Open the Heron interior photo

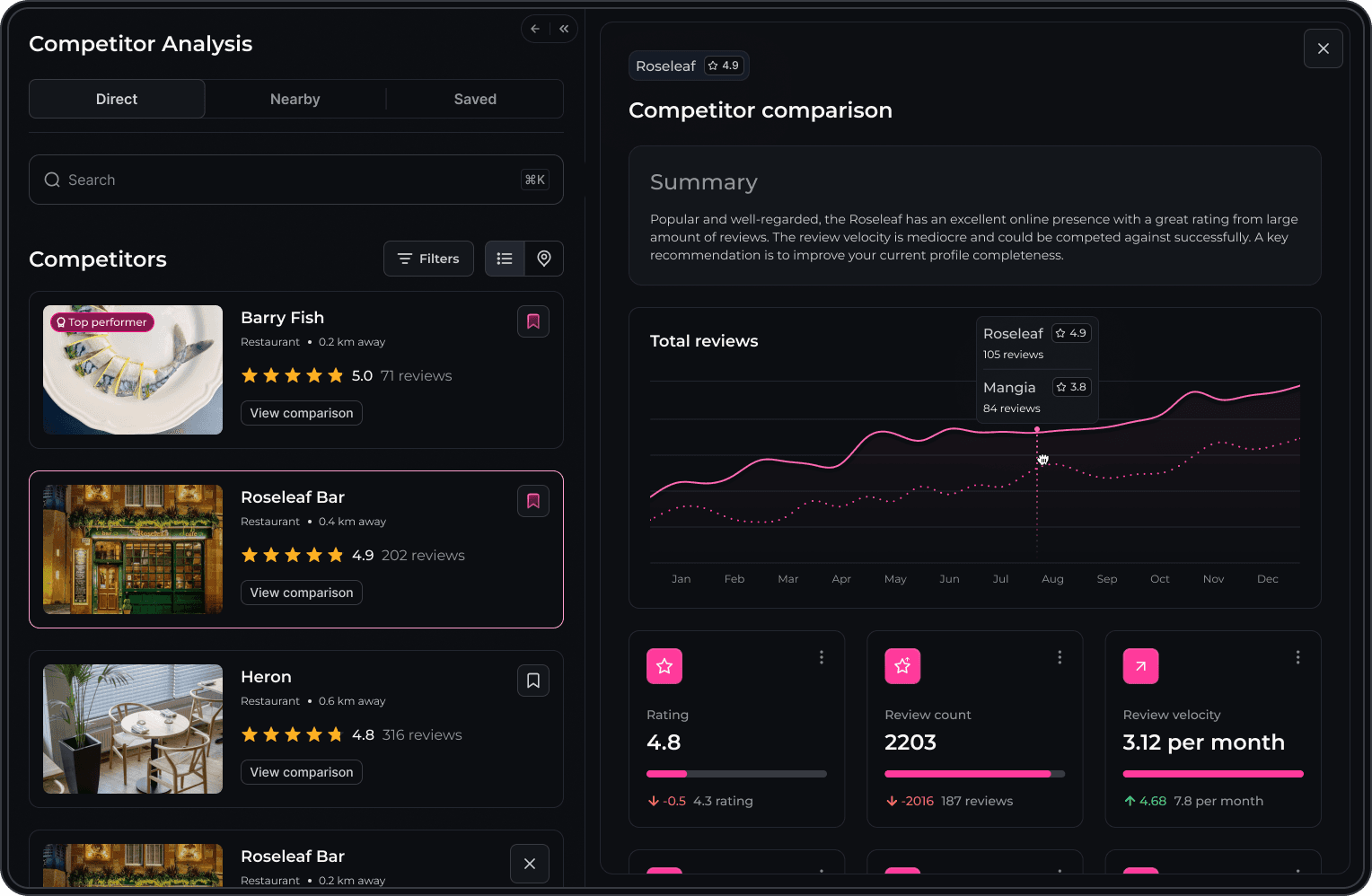[x=133, y=729]
